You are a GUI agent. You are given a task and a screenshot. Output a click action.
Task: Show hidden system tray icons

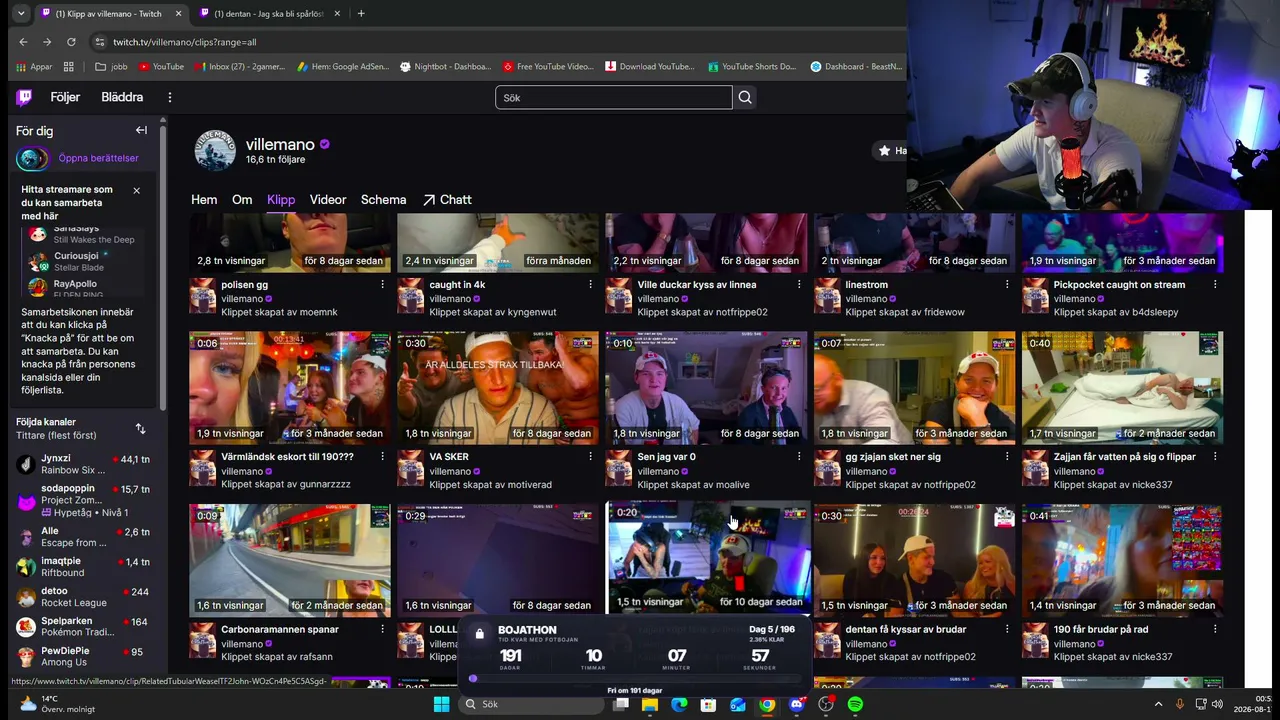click(x=1159, y=704)
